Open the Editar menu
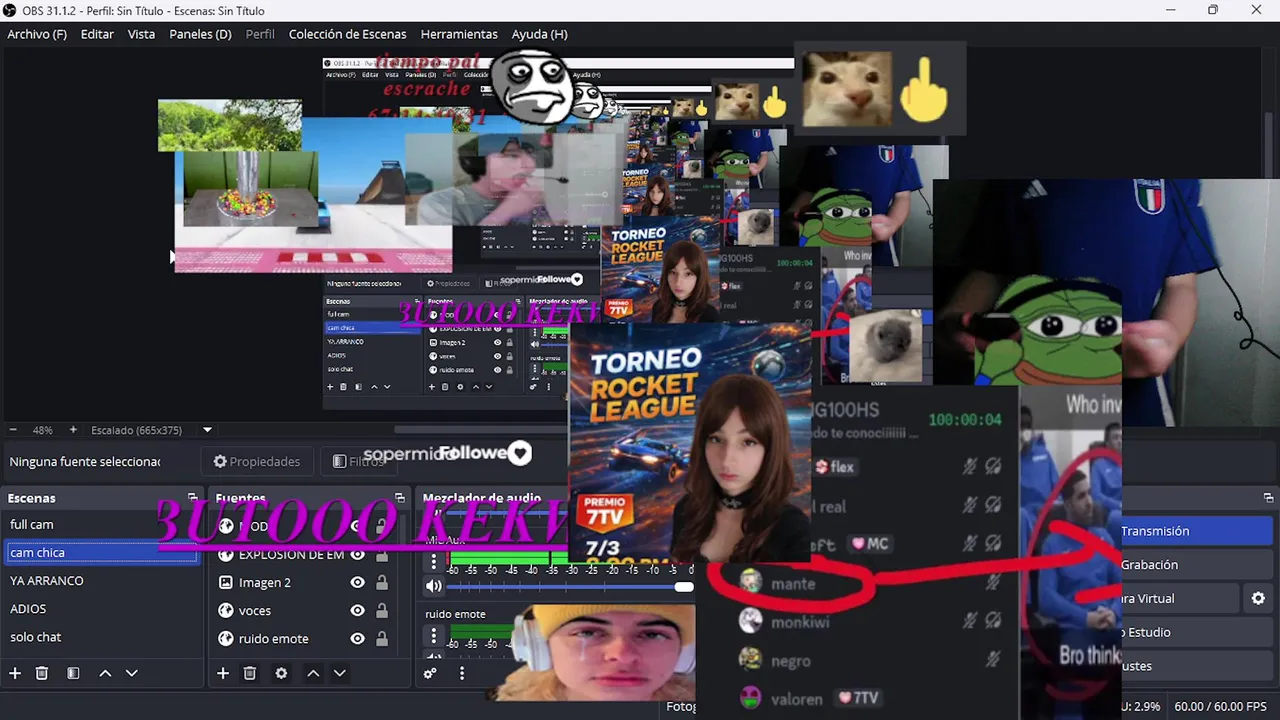1280x720 pixels. pos(97,34)
